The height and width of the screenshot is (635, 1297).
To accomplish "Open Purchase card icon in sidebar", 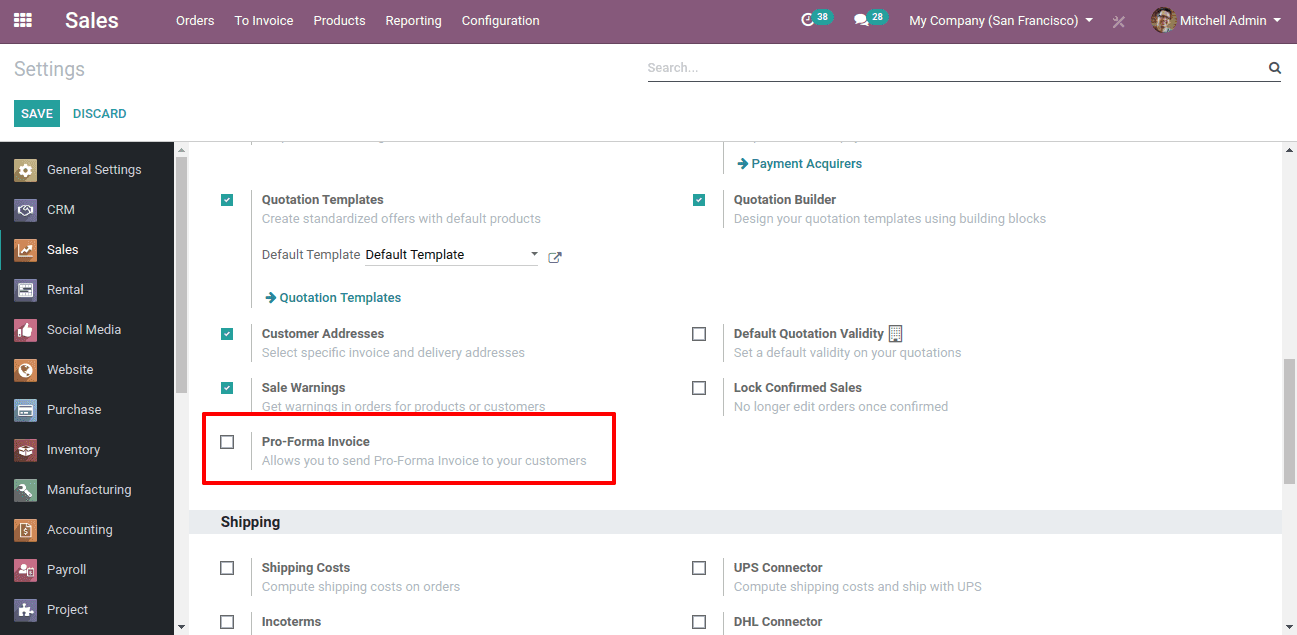I will 26,410.
